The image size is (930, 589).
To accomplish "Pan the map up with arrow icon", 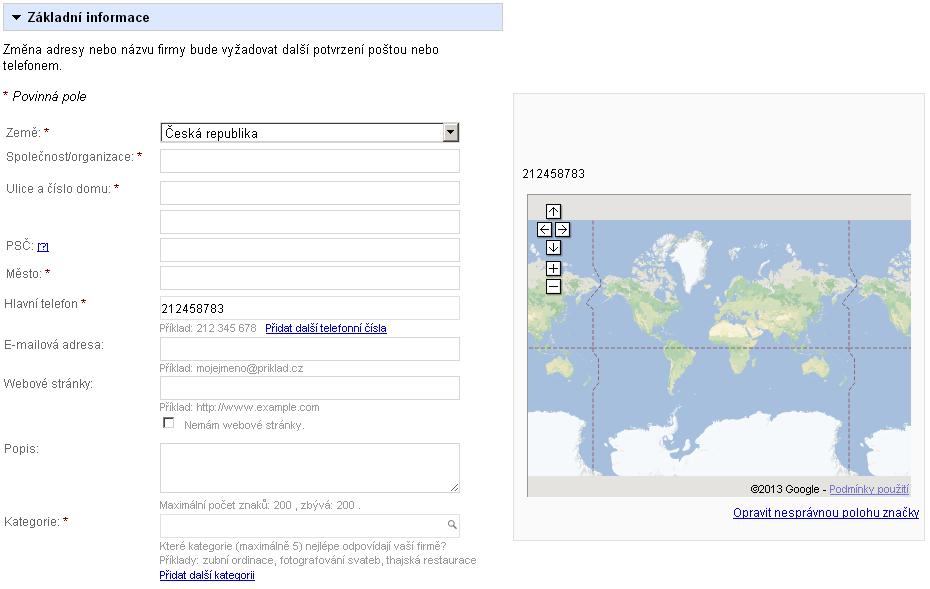I will pyautogui.click(x=553, y=211).
